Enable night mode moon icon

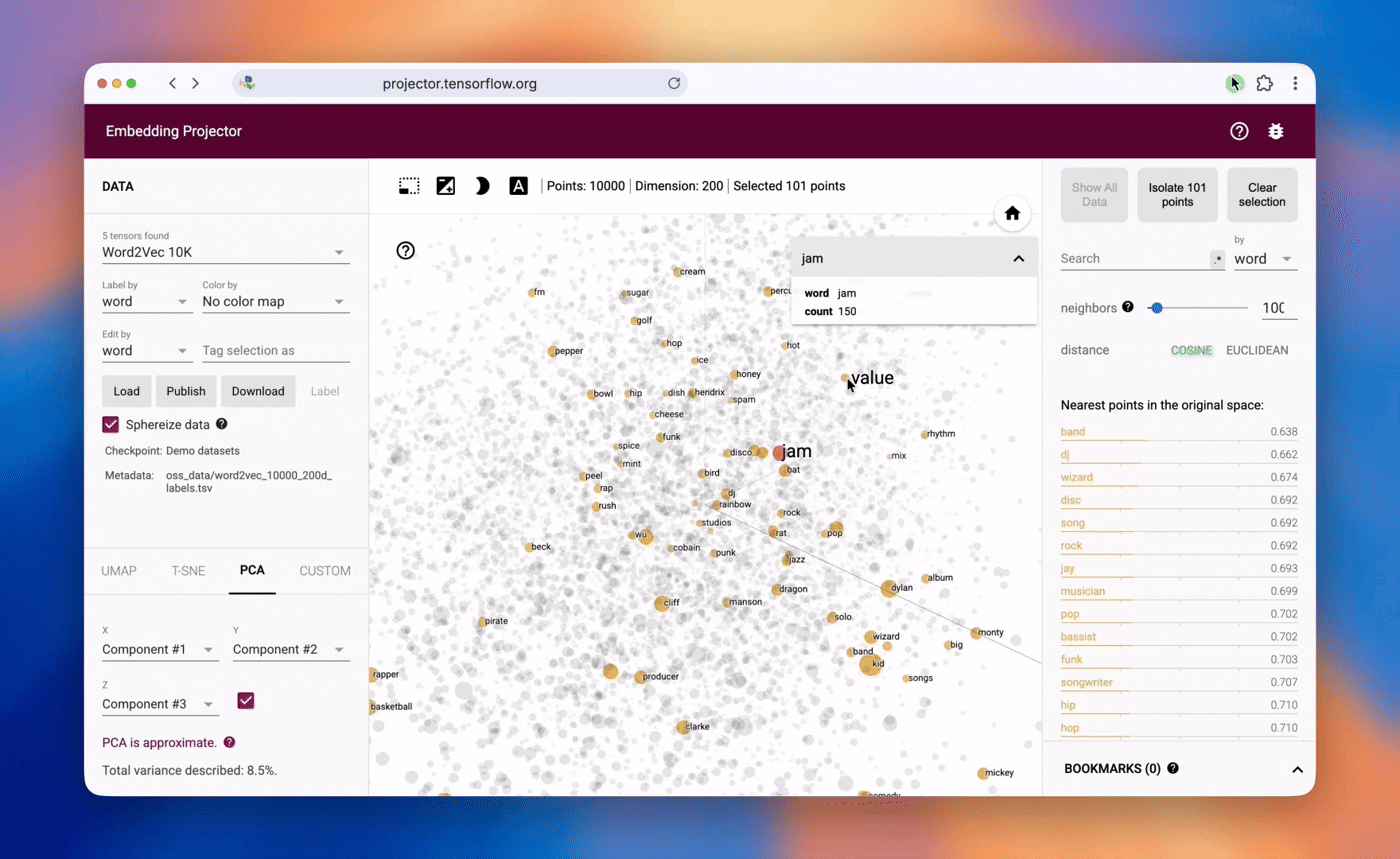click(x=482, y=186)
